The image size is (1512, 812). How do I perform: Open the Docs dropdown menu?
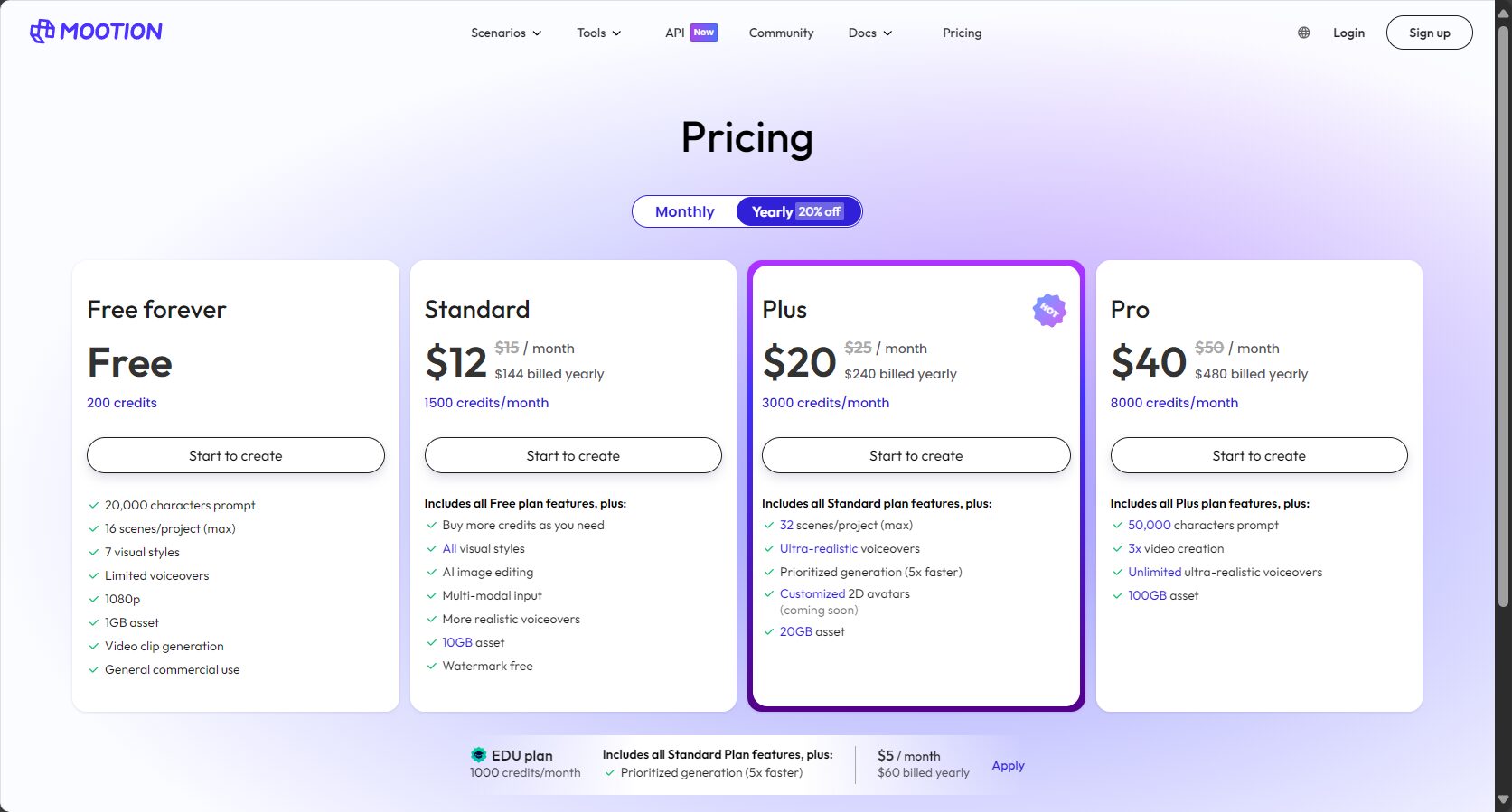(870, 33)
